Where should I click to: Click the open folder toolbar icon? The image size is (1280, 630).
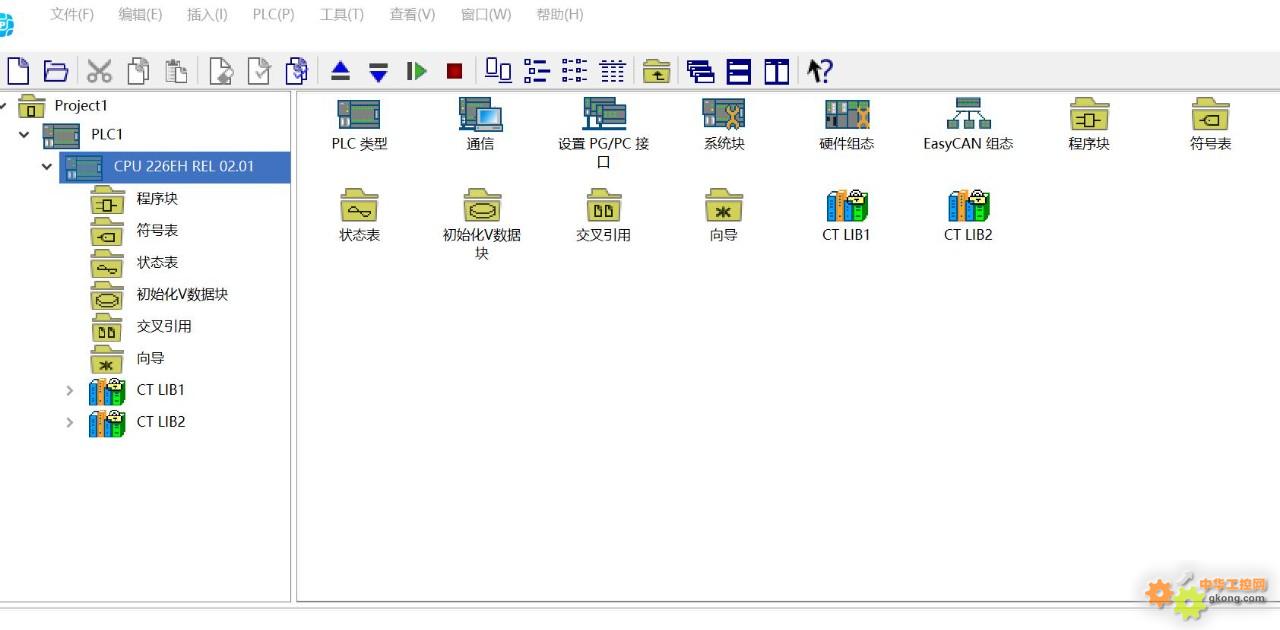tap(56, 71)
